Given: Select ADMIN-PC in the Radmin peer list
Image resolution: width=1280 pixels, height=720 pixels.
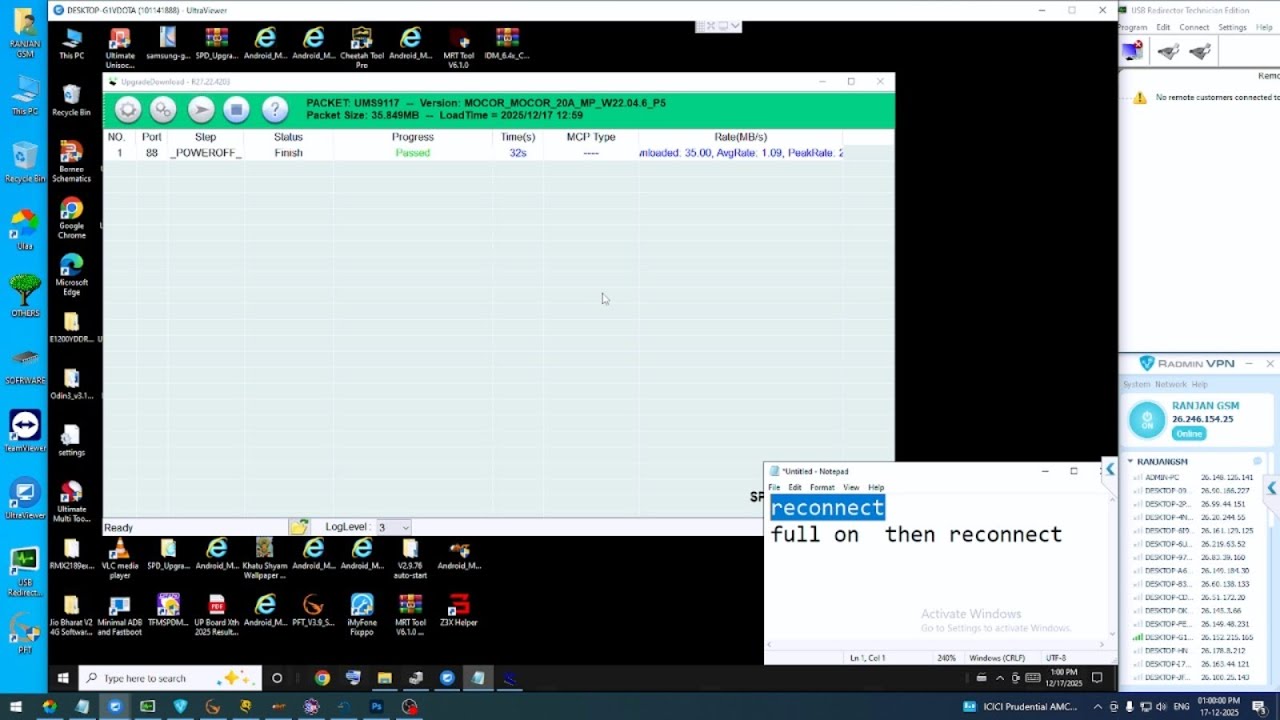Looking at the screenshot, I should pyautogui.click(x=1193, y=477).
